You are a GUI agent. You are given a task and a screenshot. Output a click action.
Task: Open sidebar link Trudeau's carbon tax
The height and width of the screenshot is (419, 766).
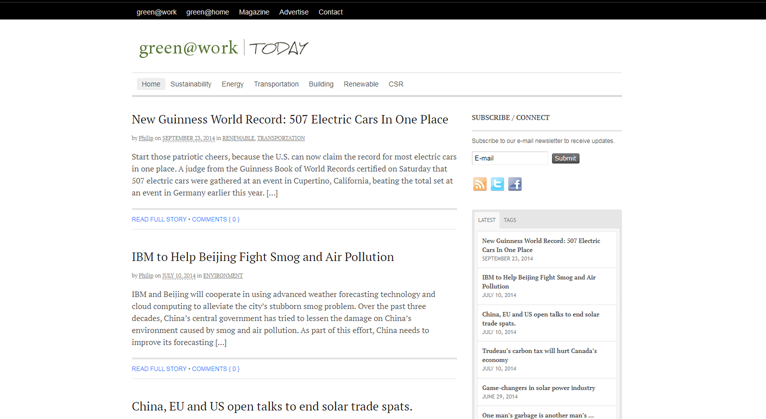tap(539, 355)
